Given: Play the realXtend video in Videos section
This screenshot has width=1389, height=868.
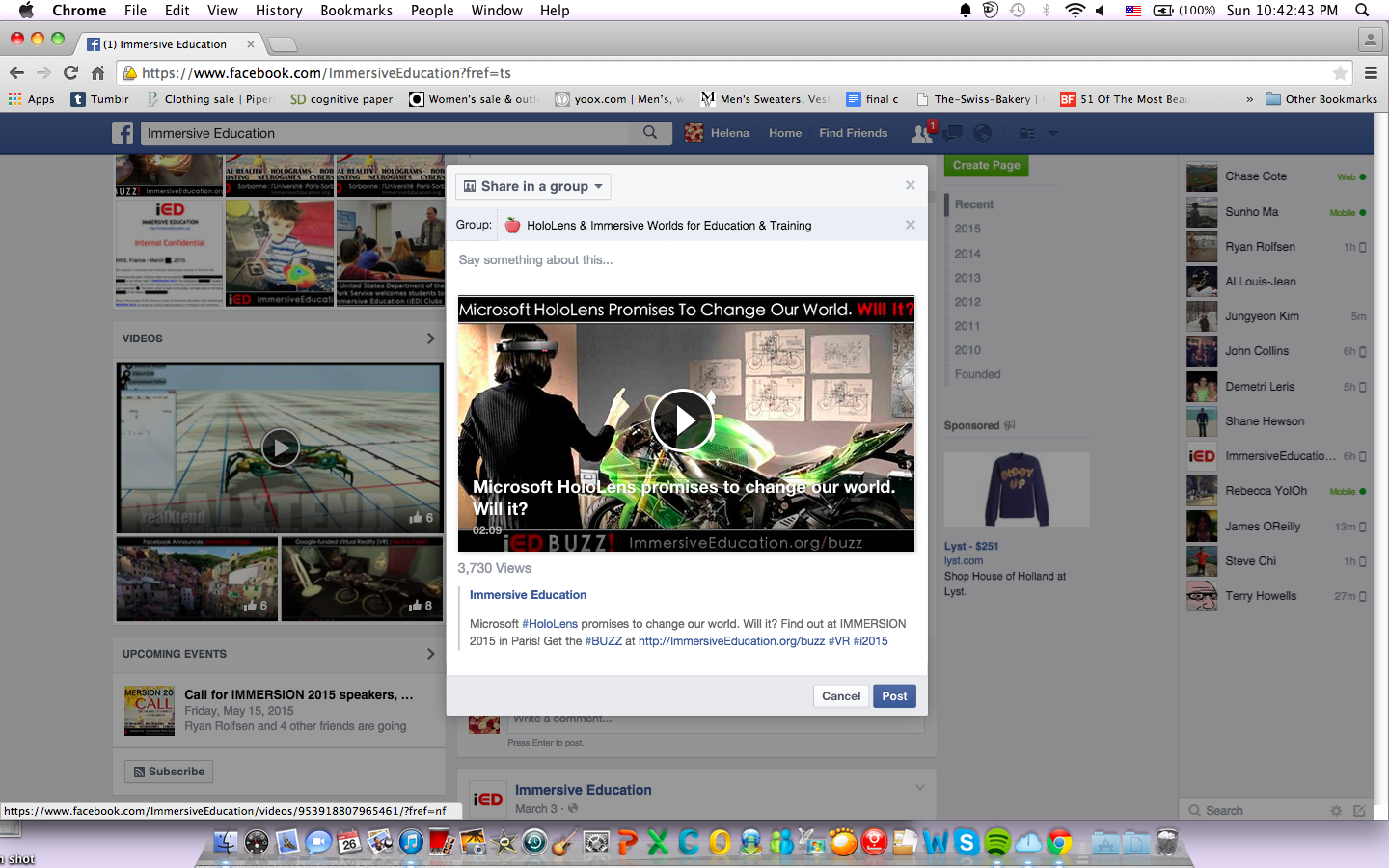Looking at the screenshot, I should click(281, 448).
